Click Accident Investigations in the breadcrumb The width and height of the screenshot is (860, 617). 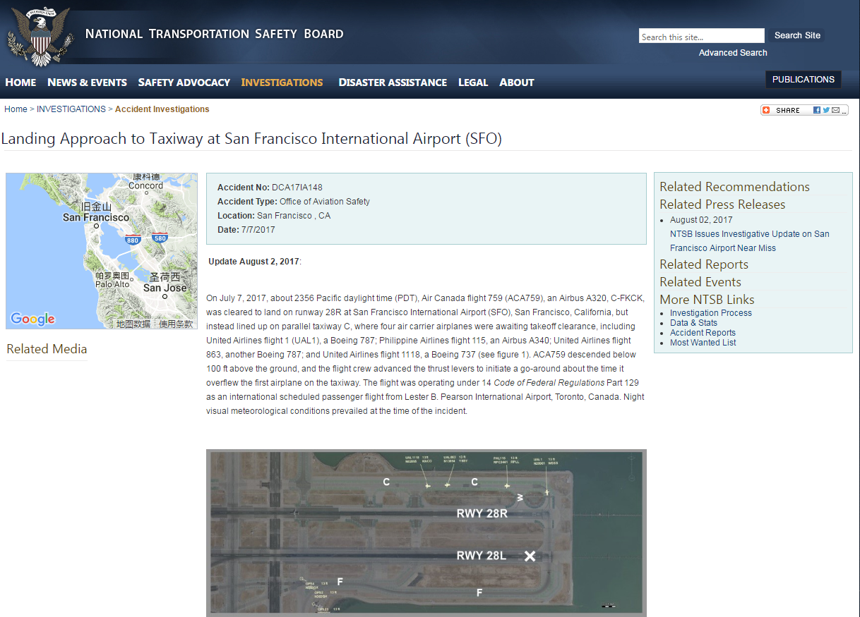pos(162,109)
